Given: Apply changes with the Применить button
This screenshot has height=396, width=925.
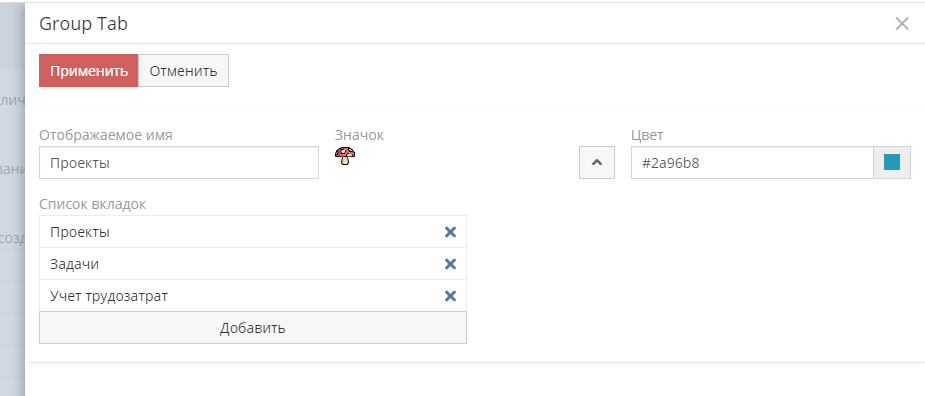Looking at the screenshot, I should [88, 71].
